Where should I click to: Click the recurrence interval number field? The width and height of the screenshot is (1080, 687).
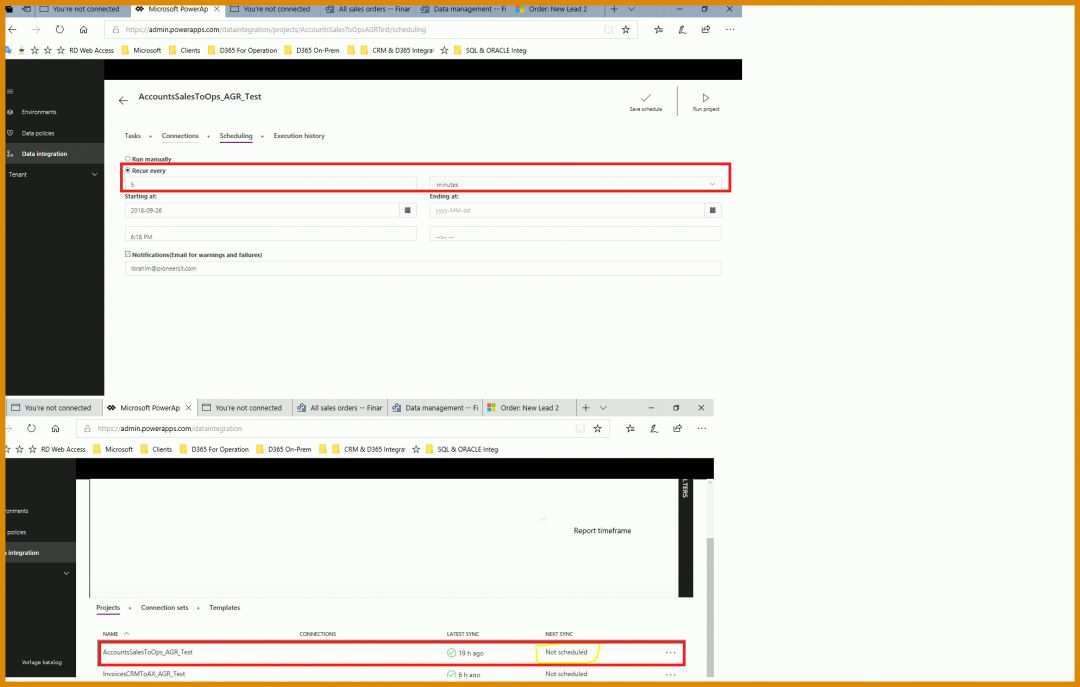pyautogui.click(x=271, y=185)
